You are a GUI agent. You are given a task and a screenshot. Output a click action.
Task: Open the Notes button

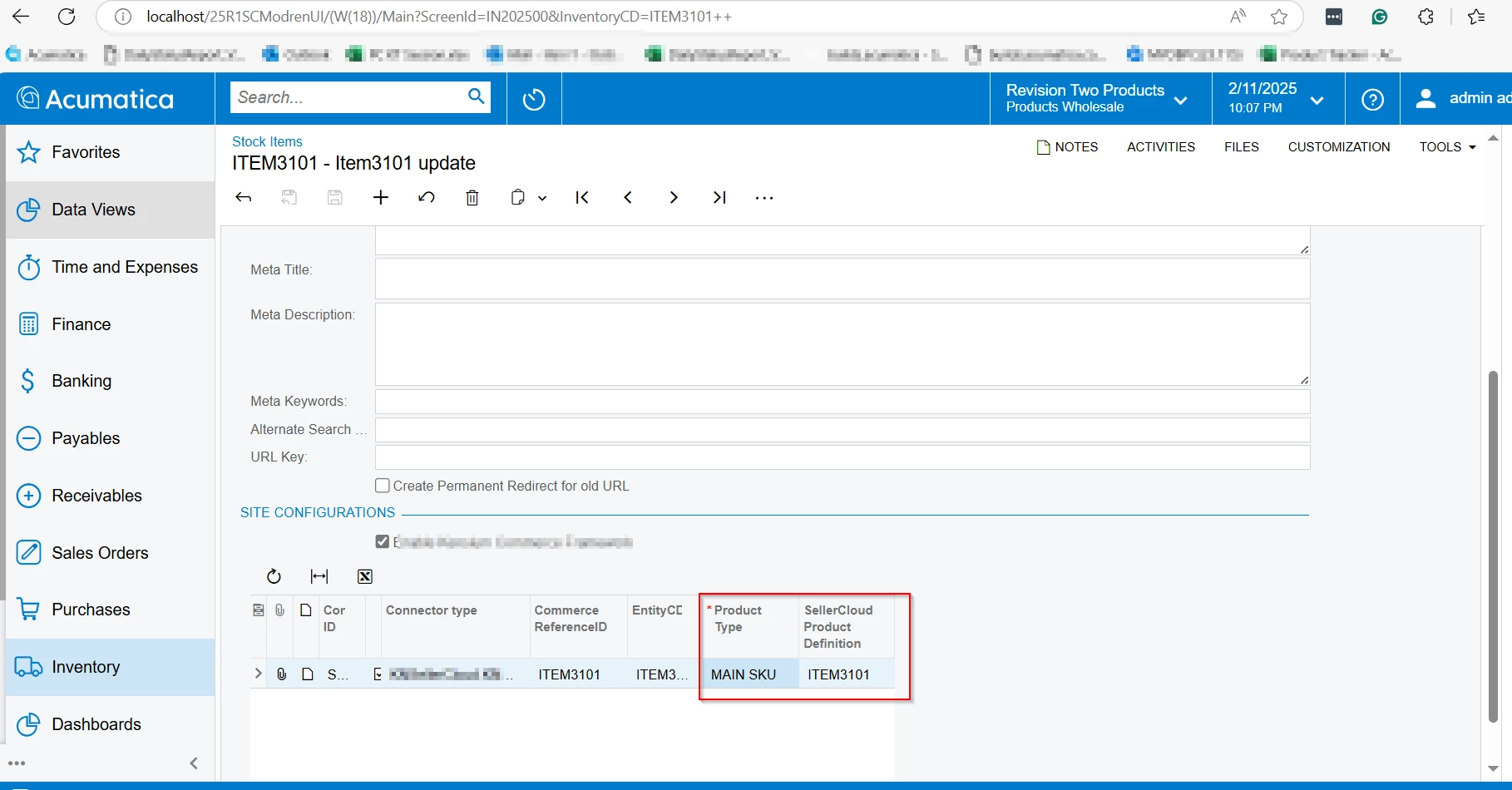(x=1067, y=147)
